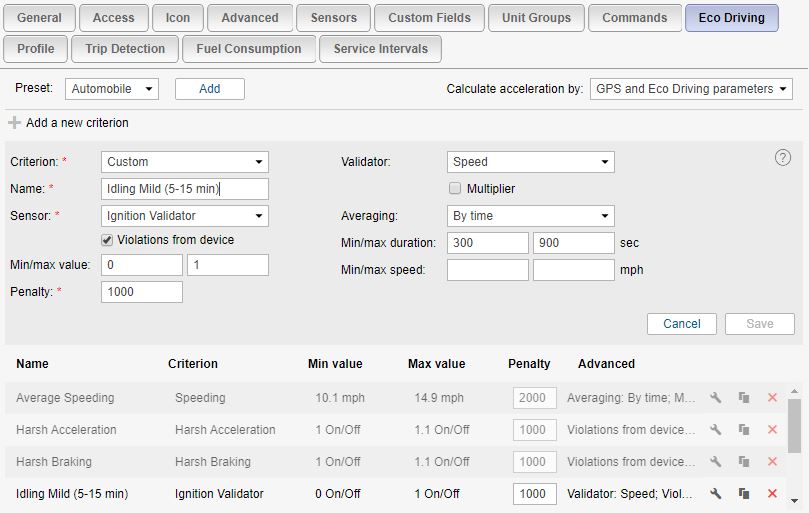Image resolution: width=809 pixels, height=513 pixels.
Task: Click the help question mark icon
Action: pyautogui.click(x=783, y=158)
